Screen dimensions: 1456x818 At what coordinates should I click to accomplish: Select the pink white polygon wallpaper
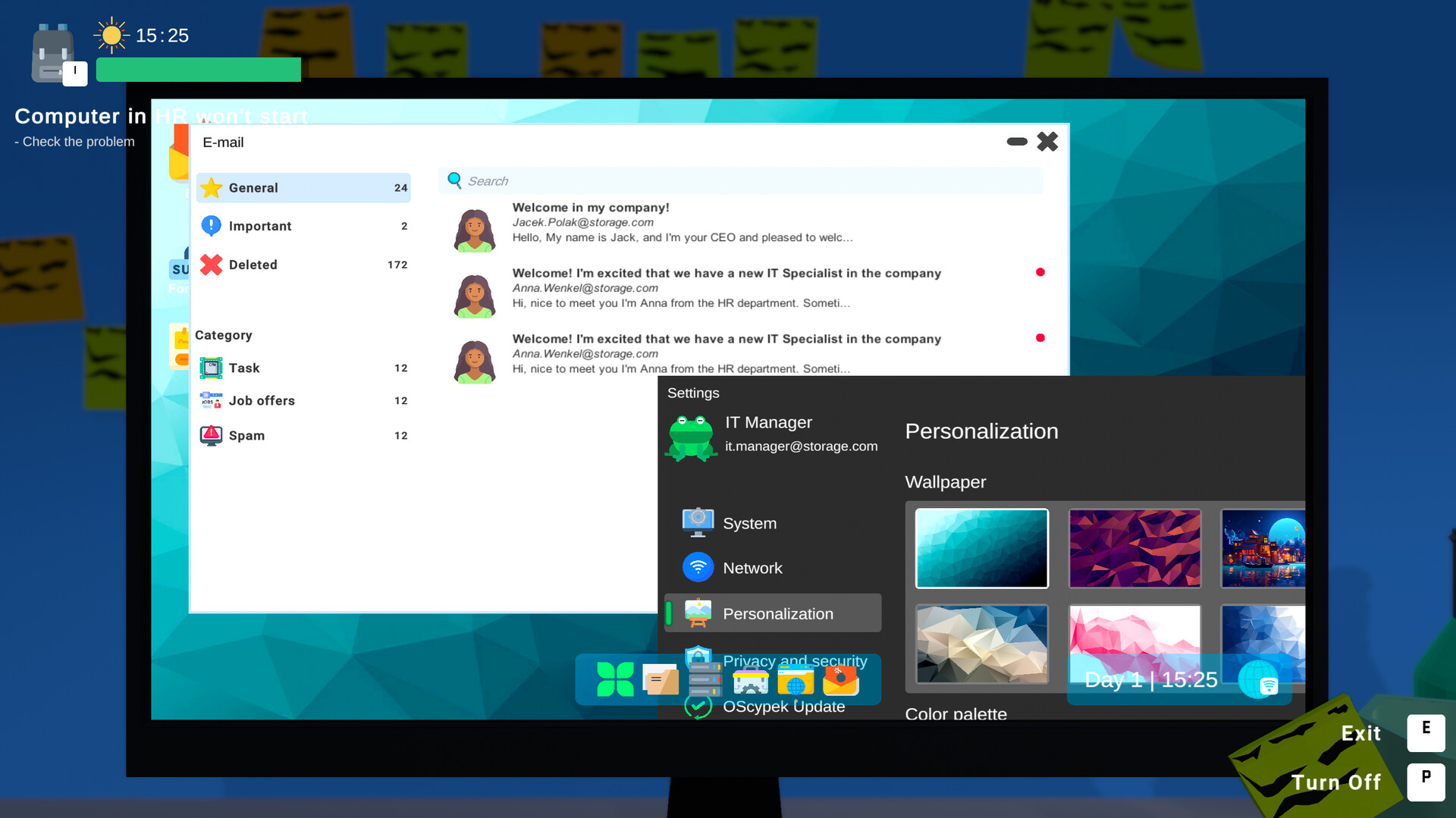pyautogui.click(x=1134, y=644)
